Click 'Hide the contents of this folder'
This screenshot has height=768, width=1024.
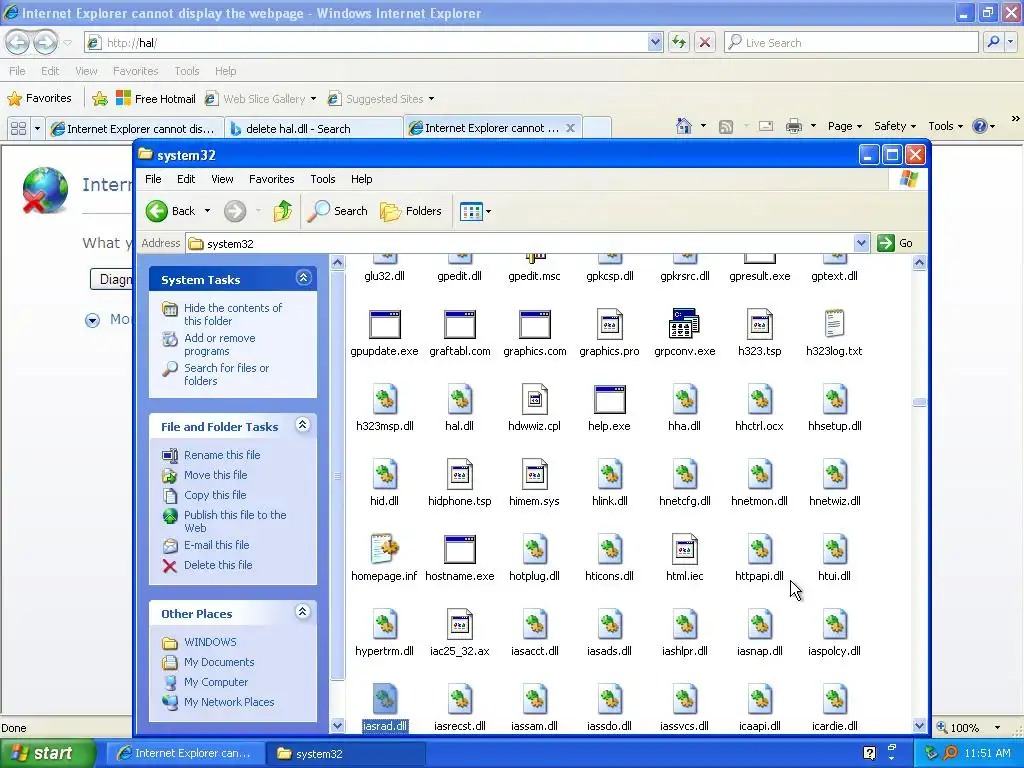[233, 314]
